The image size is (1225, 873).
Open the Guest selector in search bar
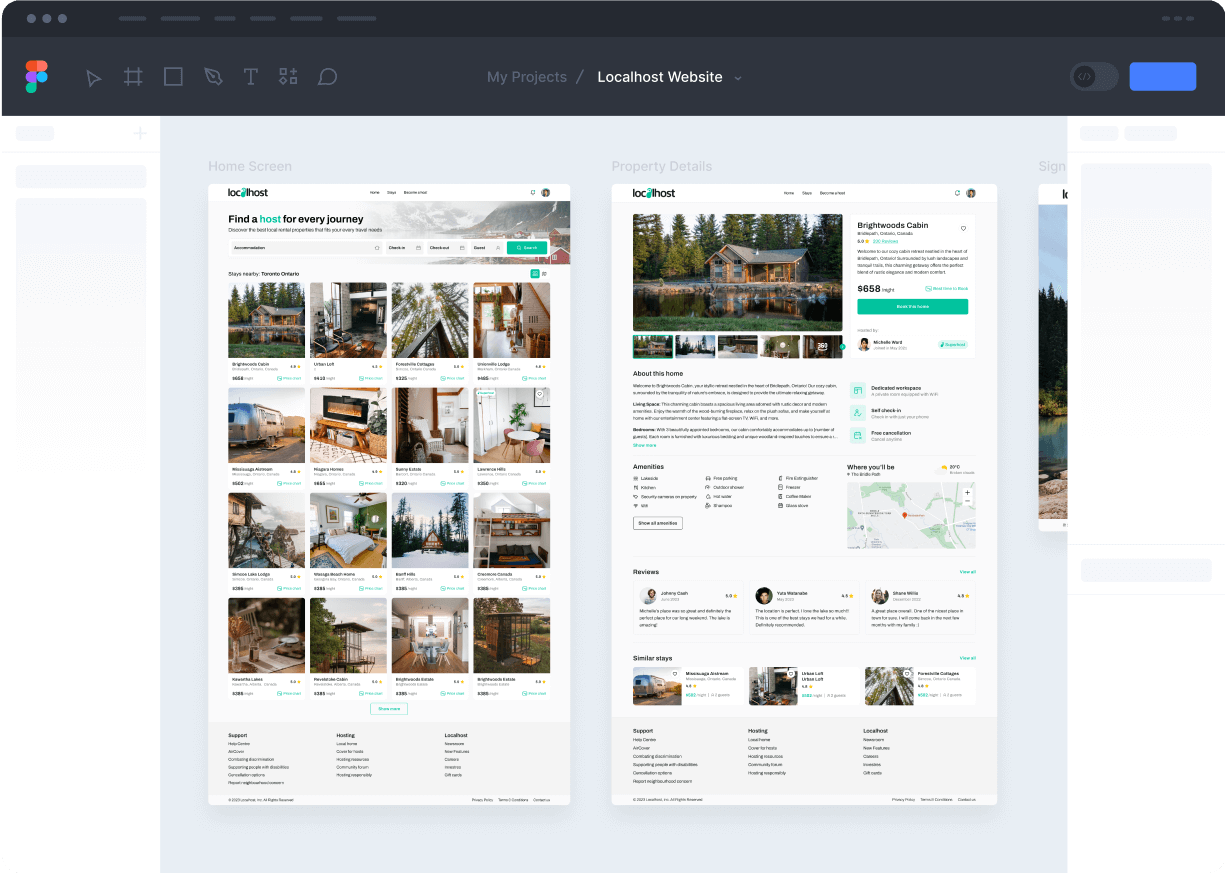[x=485, y=247]
